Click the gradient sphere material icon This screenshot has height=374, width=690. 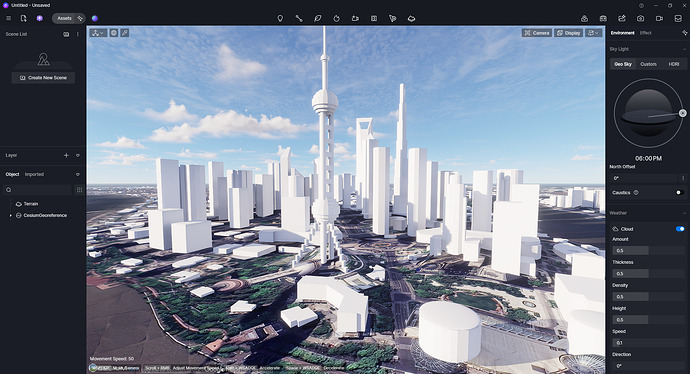click(x=95, y=18)
